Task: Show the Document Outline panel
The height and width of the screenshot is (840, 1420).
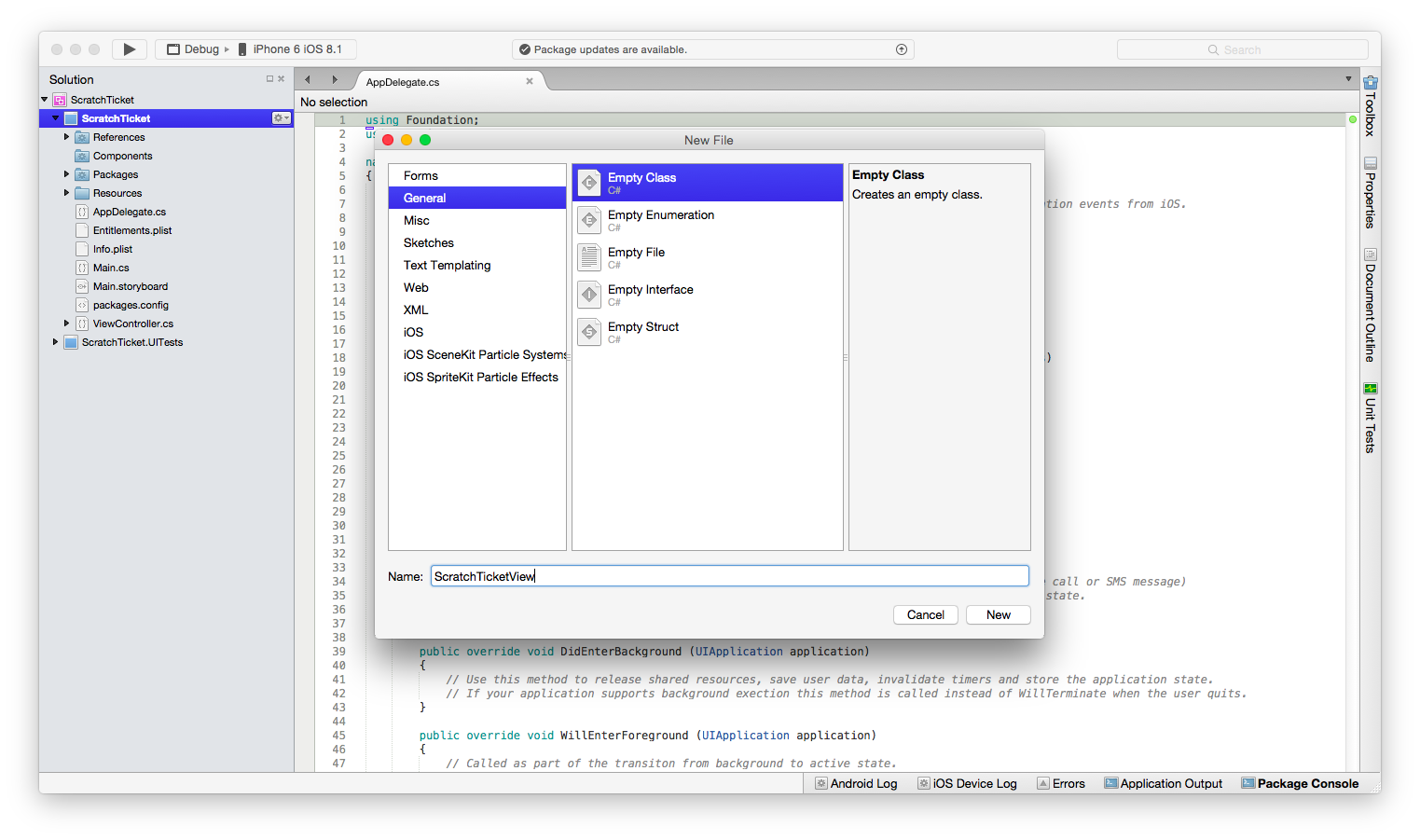Action: tap(1369, 303)
